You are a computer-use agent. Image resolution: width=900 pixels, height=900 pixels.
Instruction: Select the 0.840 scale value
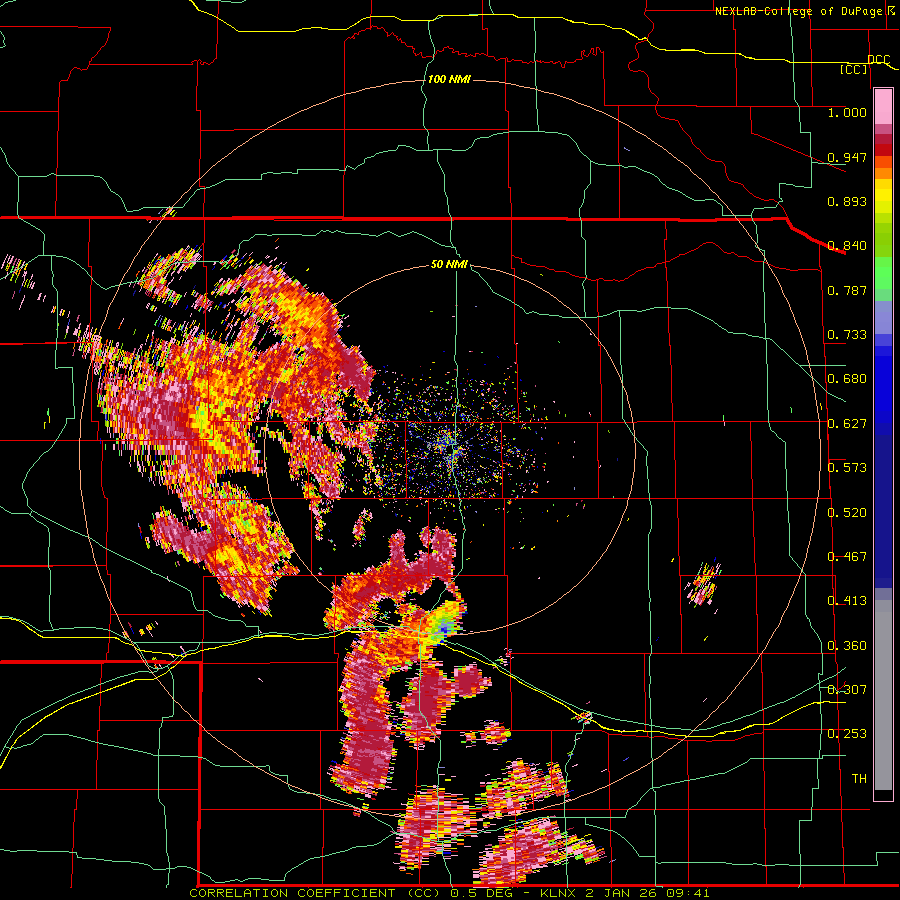tap(847, 246)
